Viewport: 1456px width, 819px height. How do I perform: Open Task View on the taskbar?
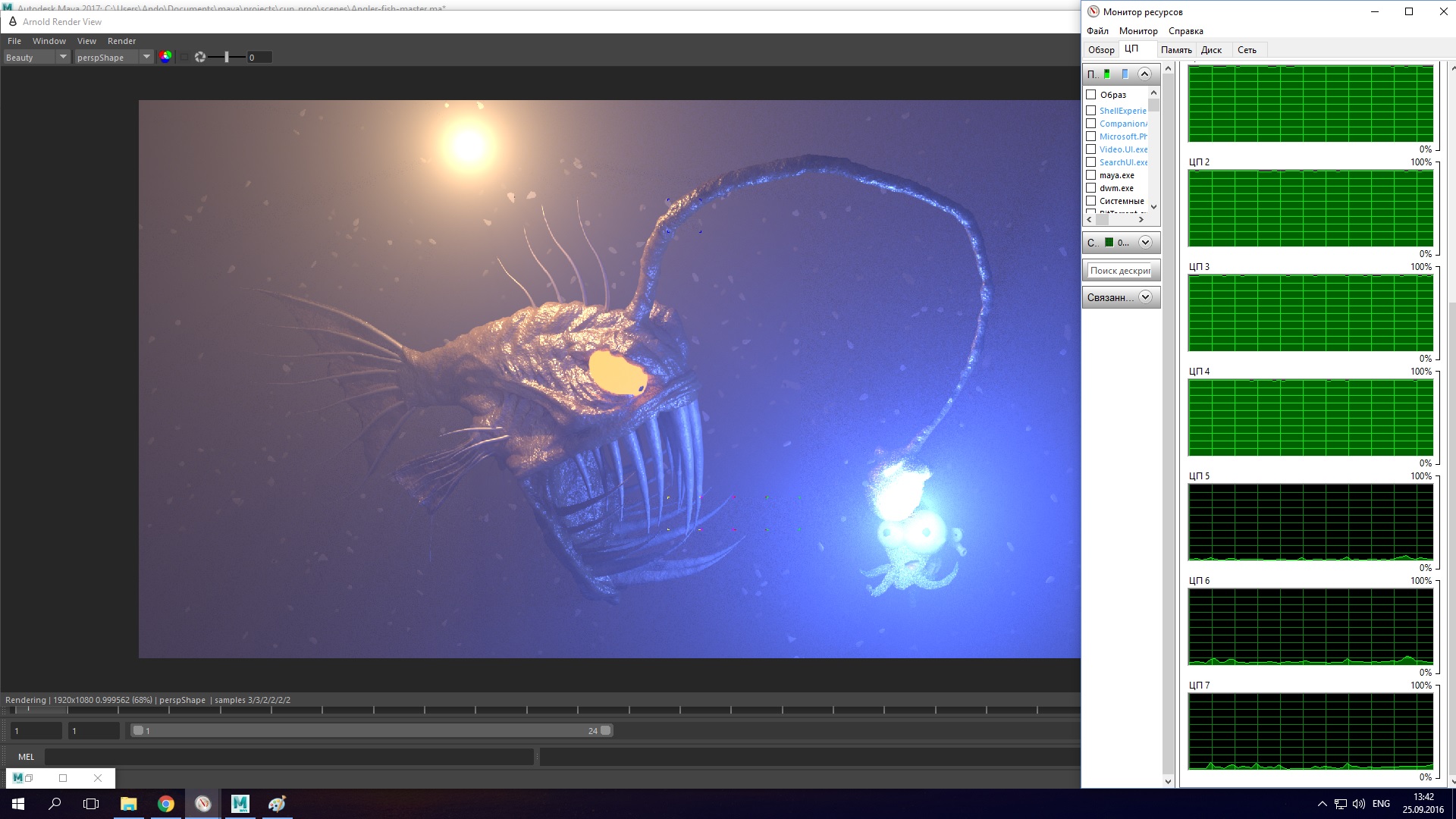(x=91, y=804)
